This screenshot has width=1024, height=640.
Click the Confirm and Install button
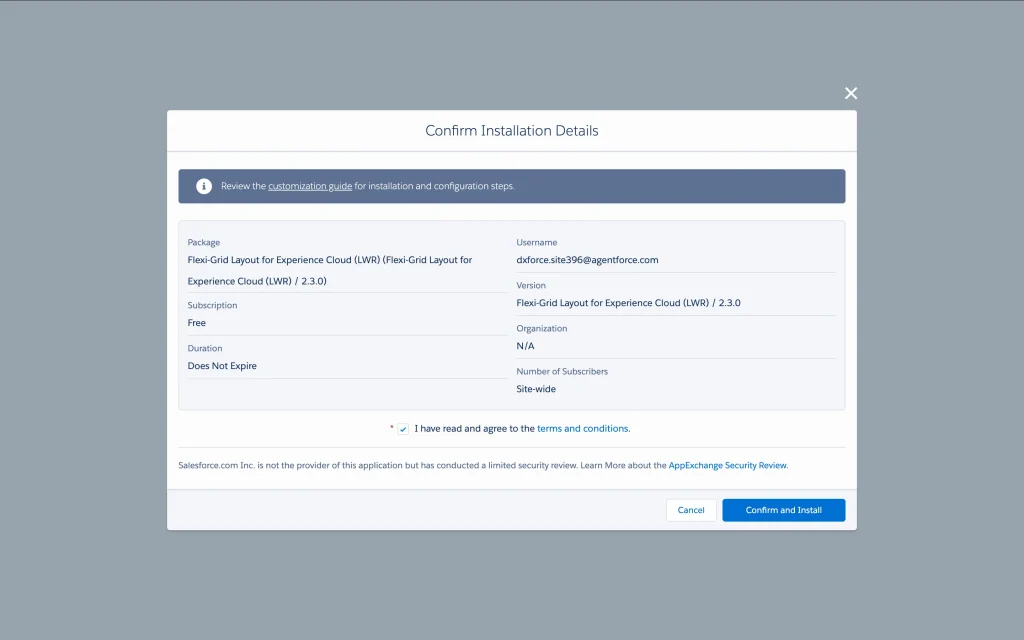pos(783,510)
